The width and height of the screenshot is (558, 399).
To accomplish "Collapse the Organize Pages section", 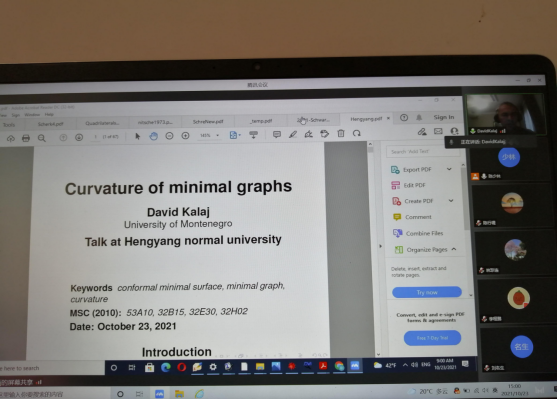I will (454, 249).
